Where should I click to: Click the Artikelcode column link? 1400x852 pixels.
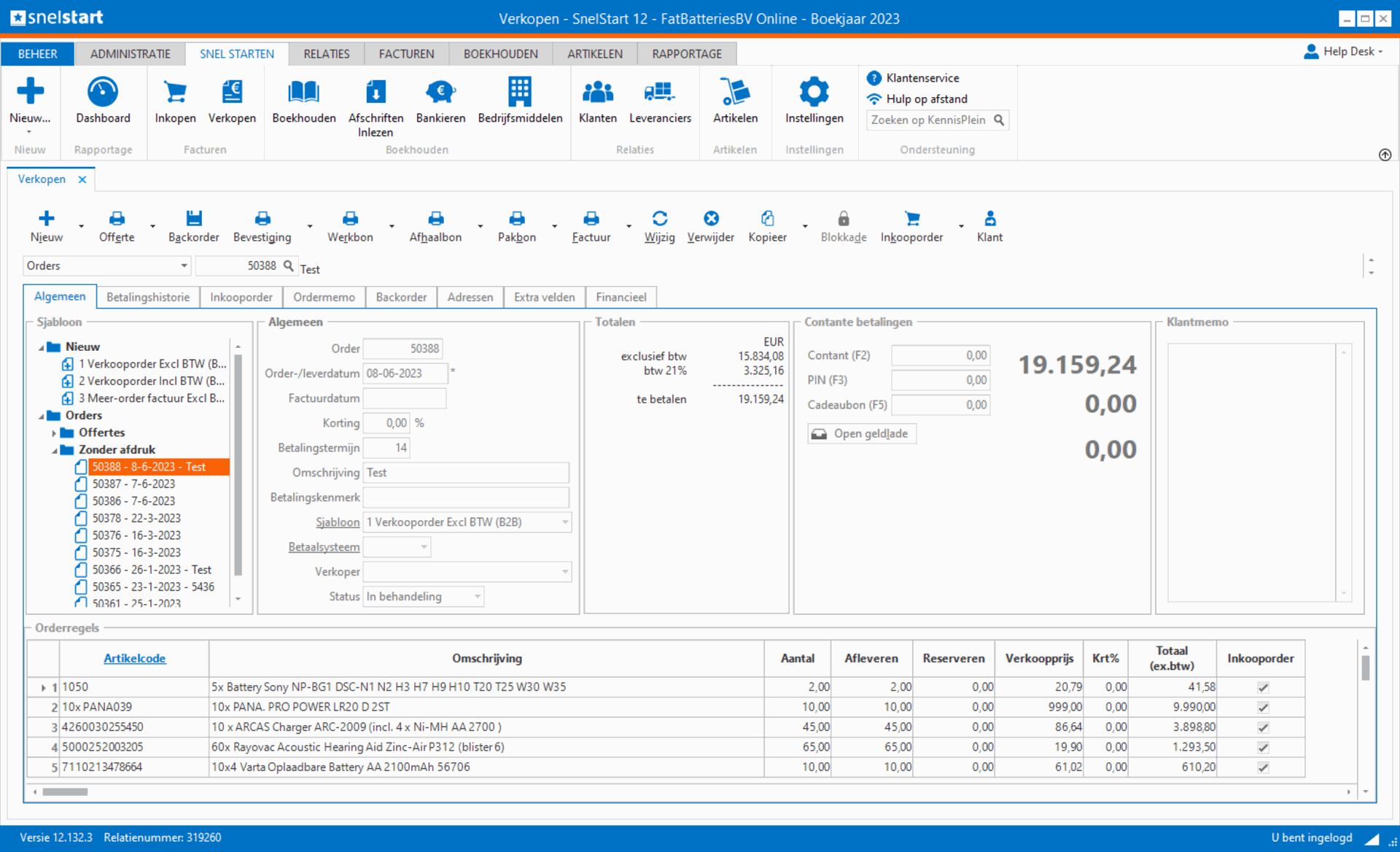[x=134, y=658]
